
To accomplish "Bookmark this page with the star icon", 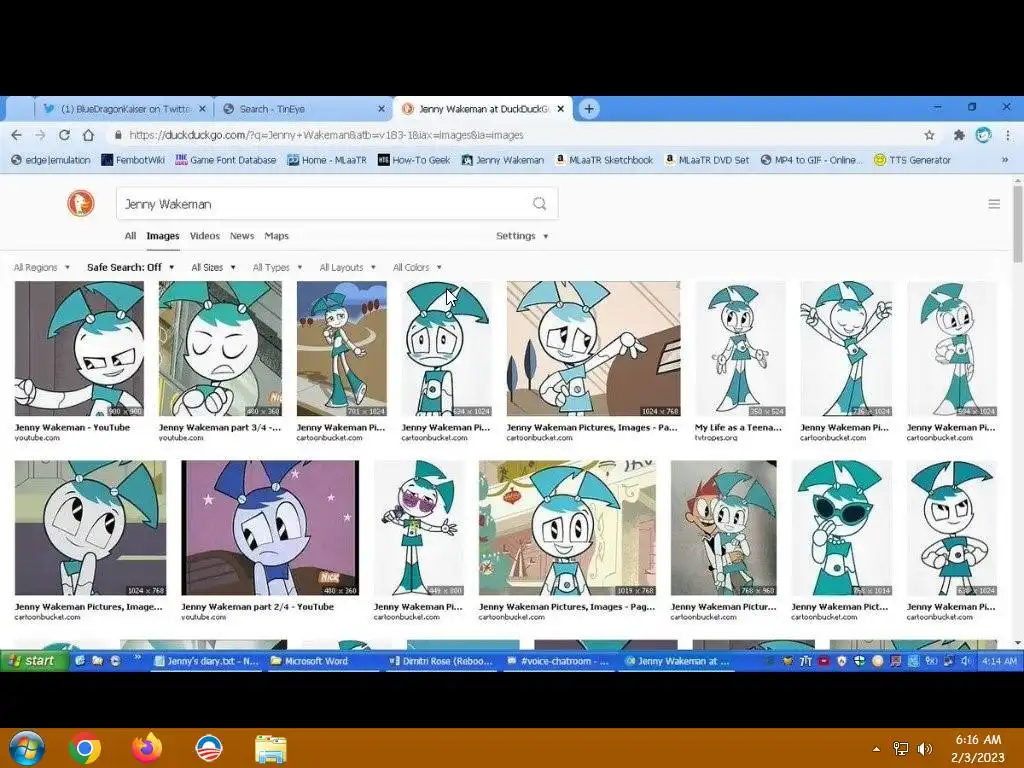I will pos(929,135).
